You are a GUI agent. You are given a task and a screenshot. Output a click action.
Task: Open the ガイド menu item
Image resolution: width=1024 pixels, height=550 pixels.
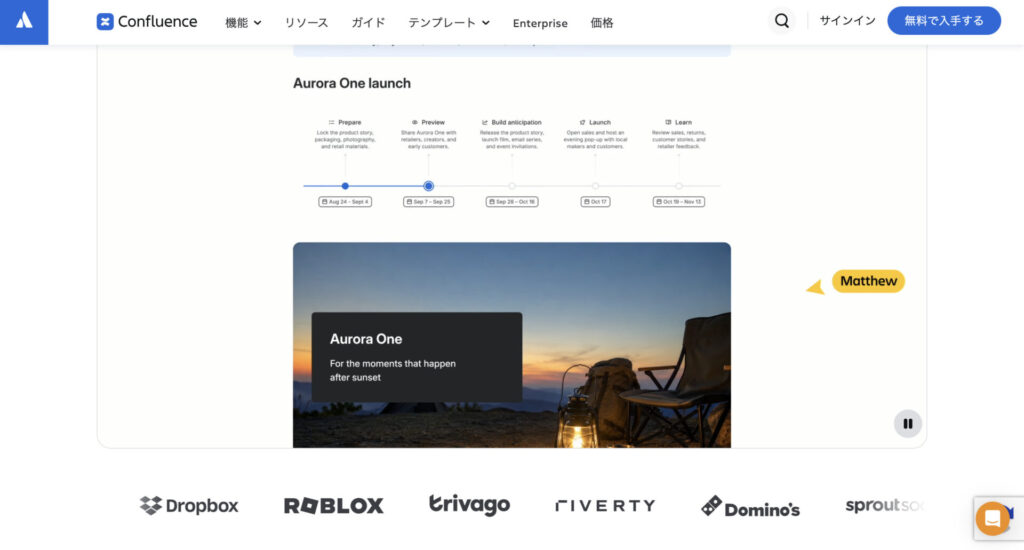pos(368,23)
